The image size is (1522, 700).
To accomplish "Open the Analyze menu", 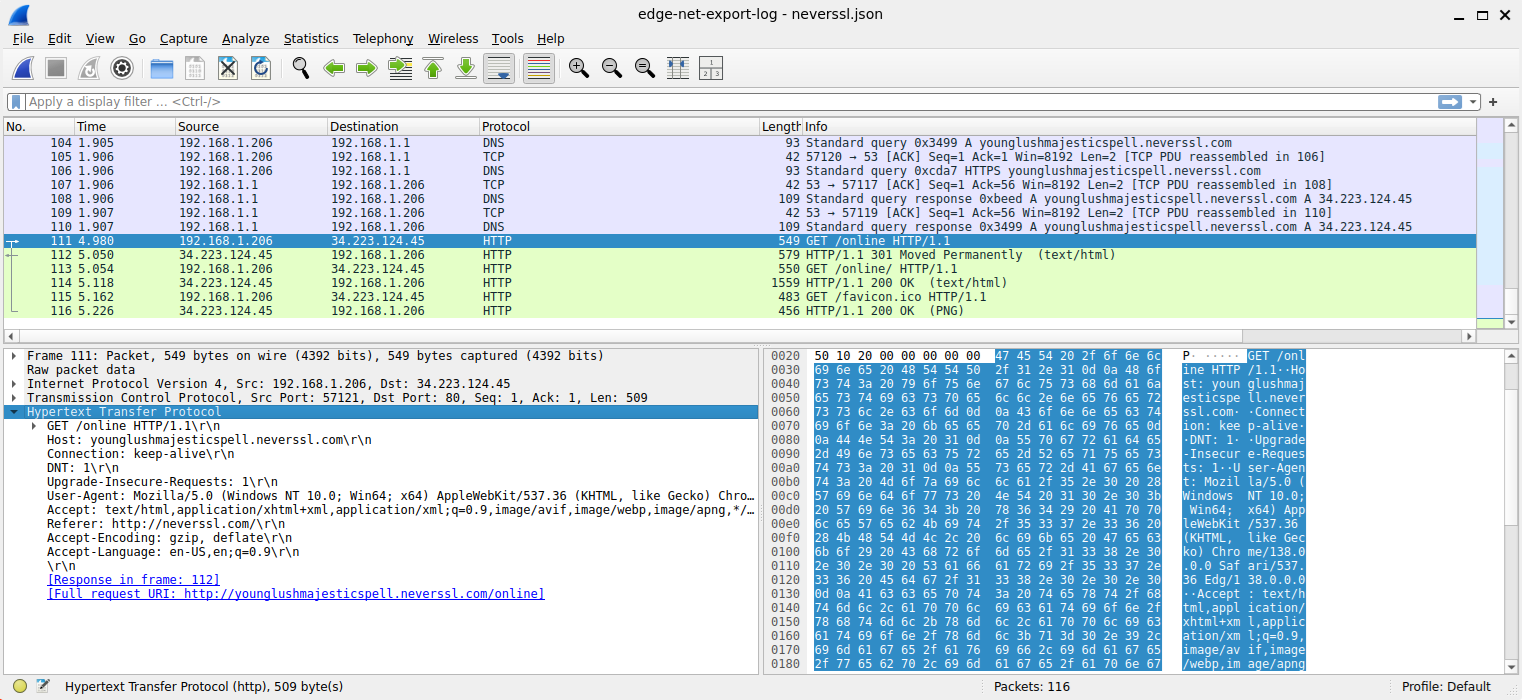I will pyautogui.click(x=245, y=38).
